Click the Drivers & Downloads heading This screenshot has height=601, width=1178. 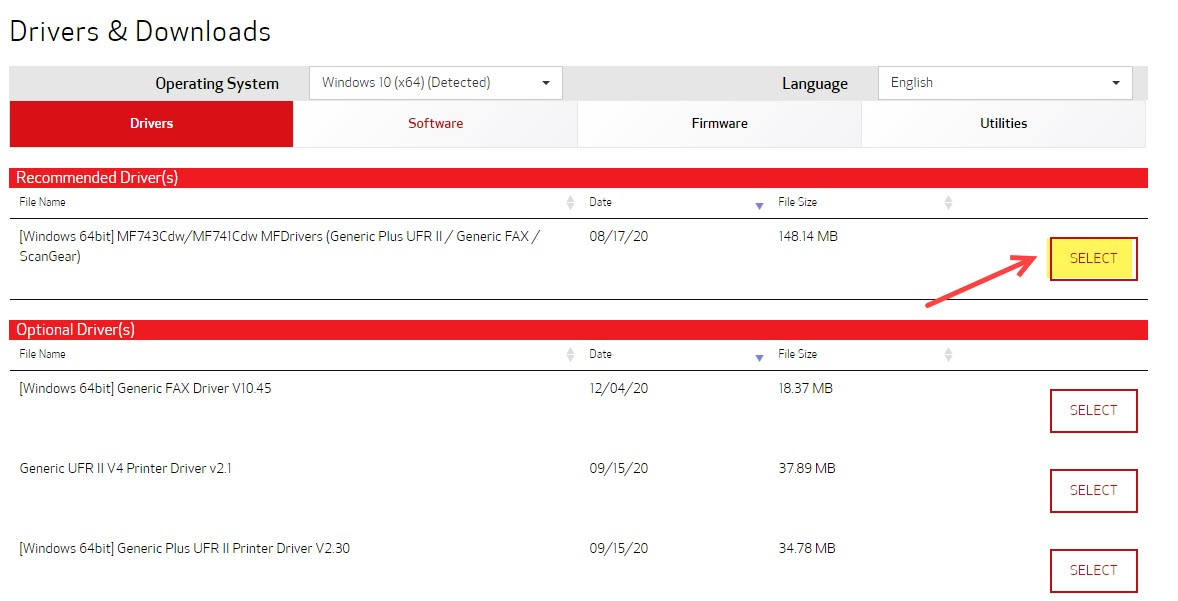(x=140, y=32)
